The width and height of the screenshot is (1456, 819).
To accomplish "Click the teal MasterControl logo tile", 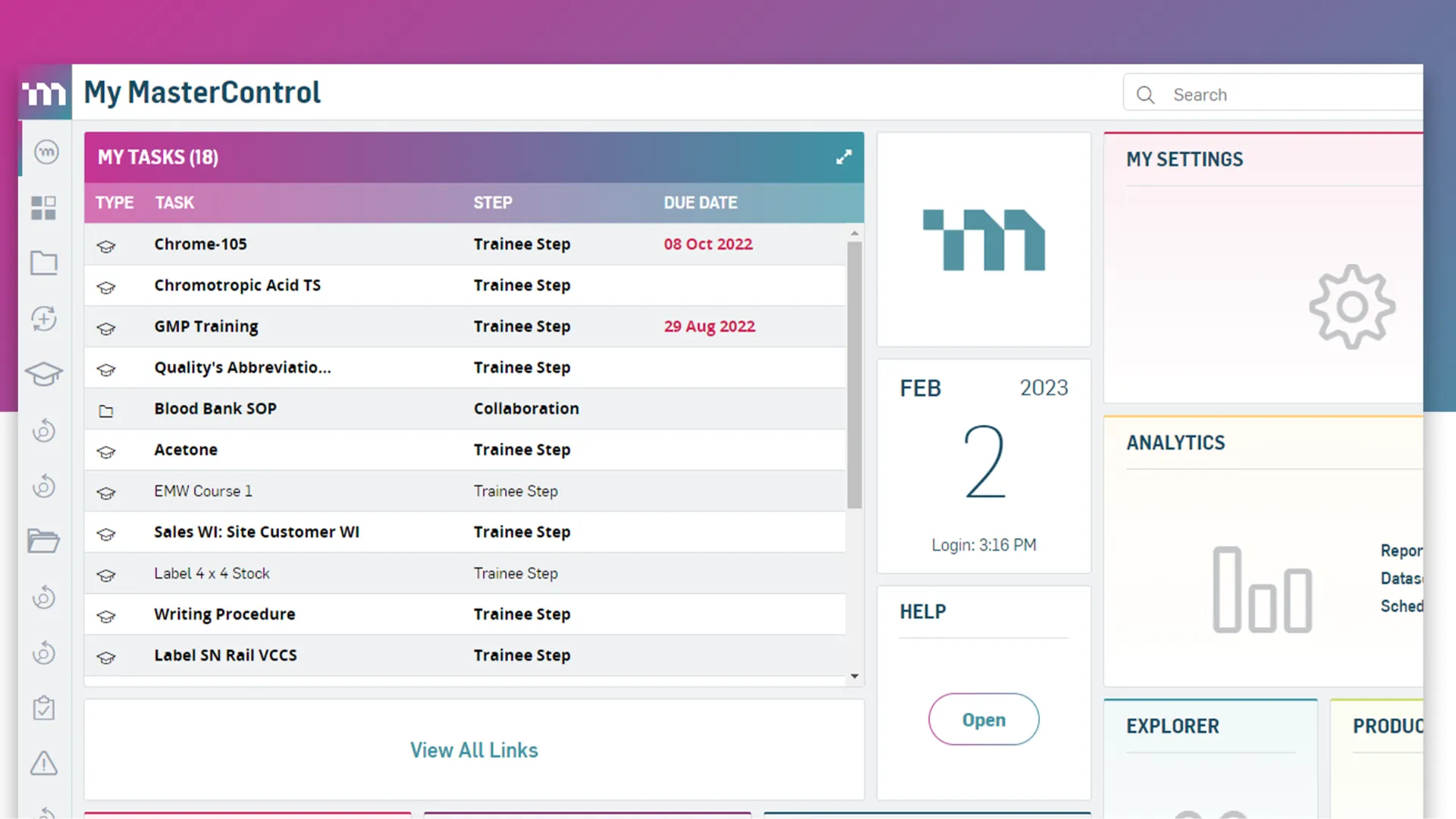I will (984, 240).
